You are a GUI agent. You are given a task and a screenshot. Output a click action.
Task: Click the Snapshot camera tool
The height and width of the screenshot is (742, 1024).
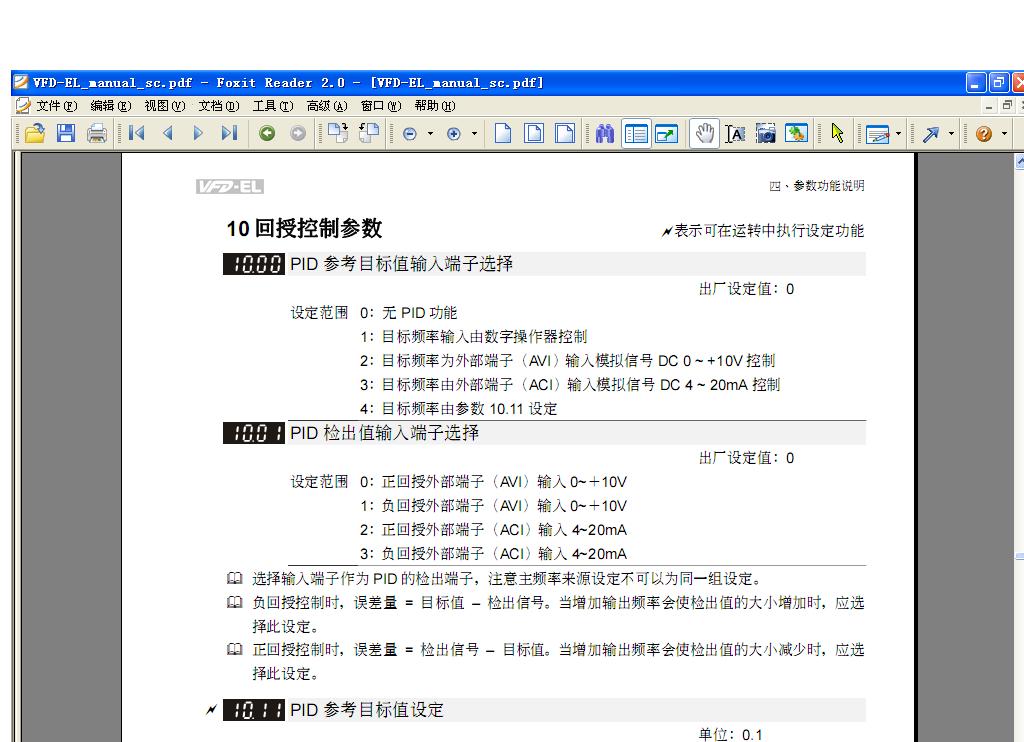point(765,133)
